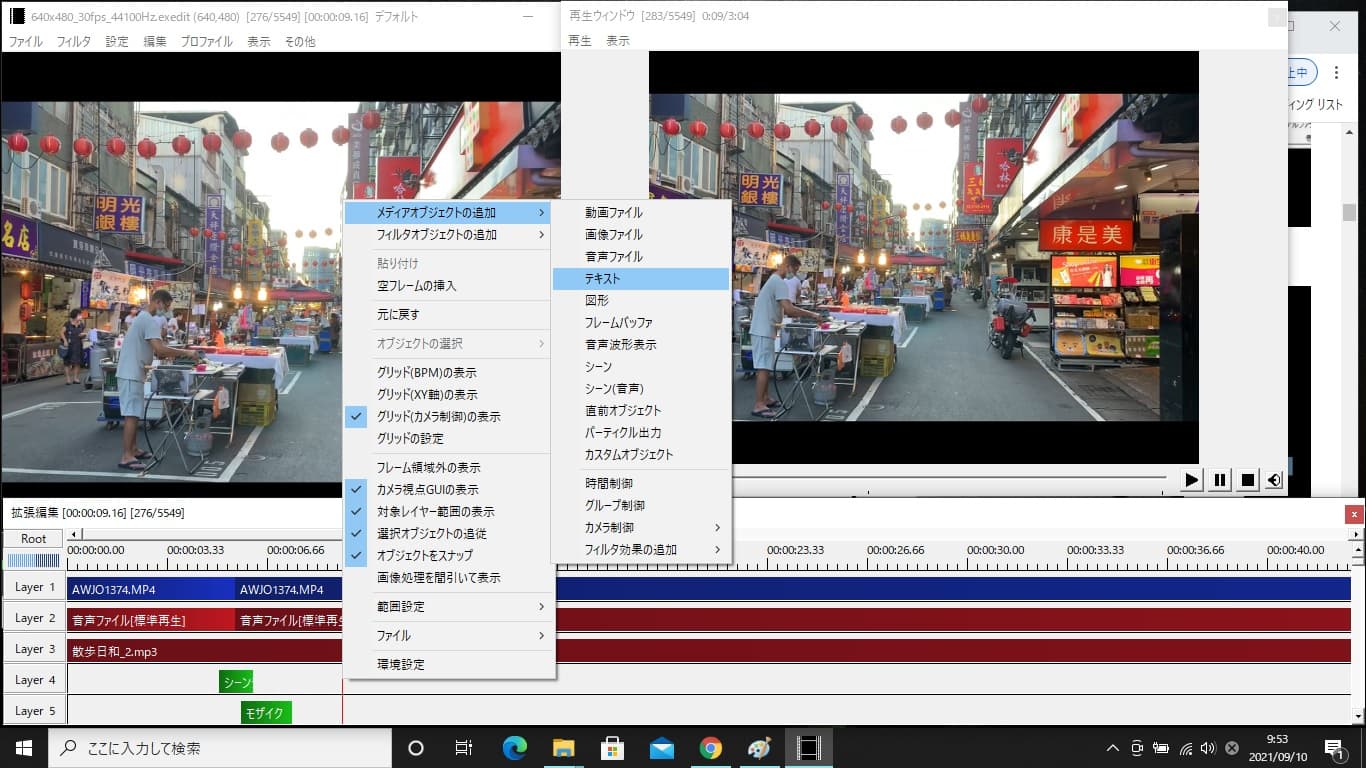Toggle the speaker volume icon

click(1274, 480)
